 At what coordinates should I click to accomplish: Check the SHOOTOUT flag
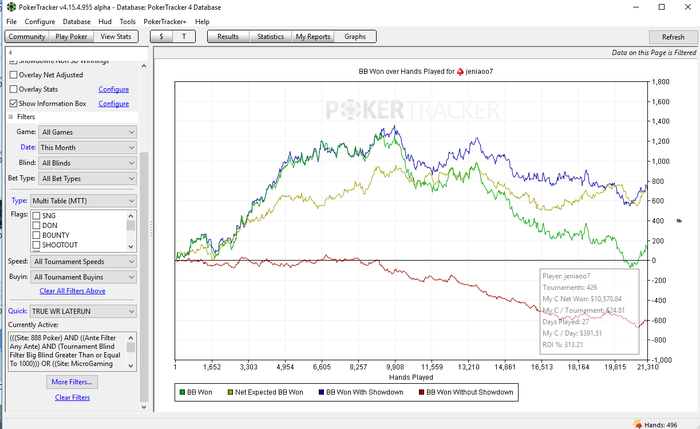[x=36, y=245]
